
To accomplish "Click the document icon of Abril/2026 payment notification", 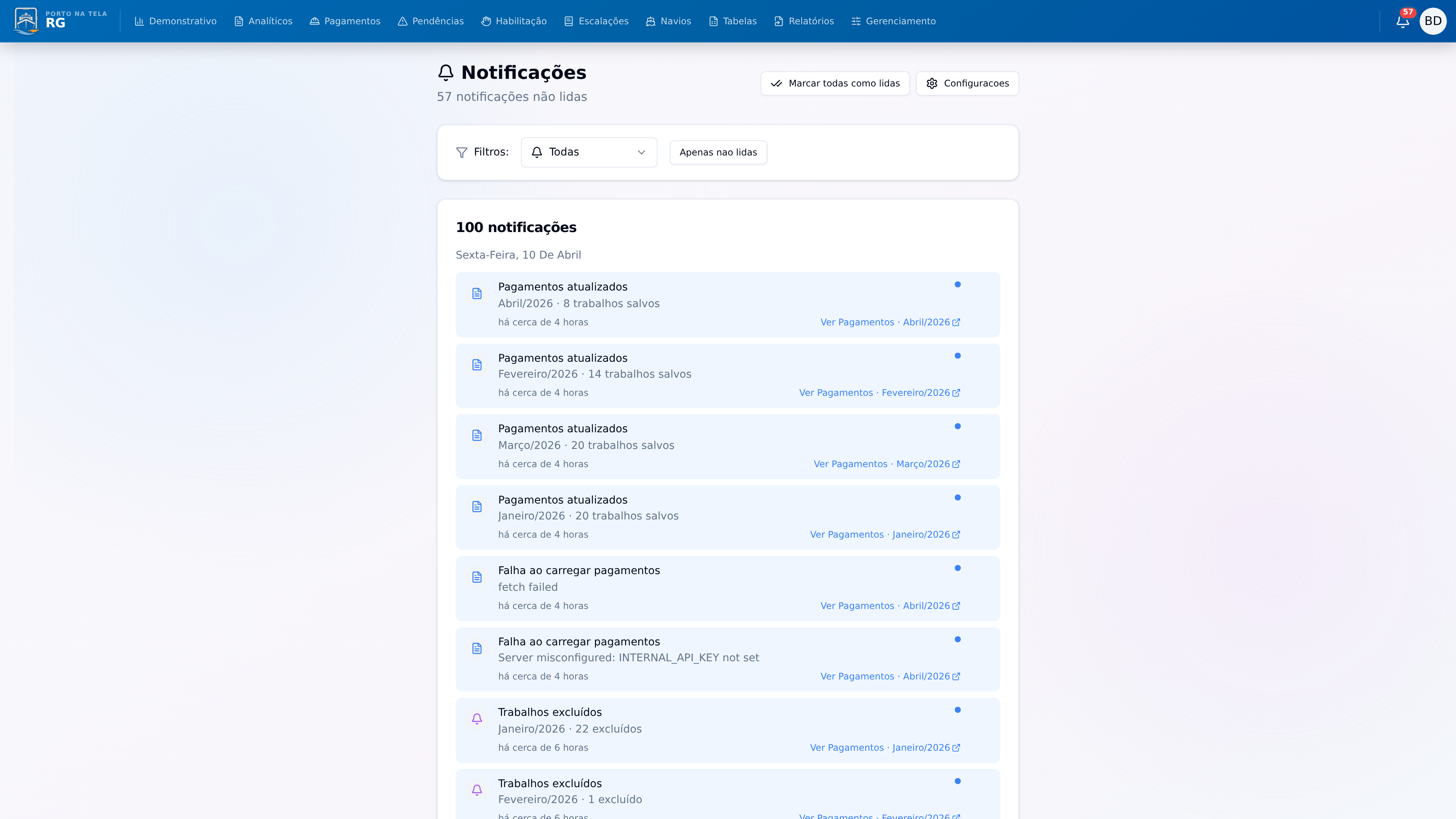I will [477, 293].
